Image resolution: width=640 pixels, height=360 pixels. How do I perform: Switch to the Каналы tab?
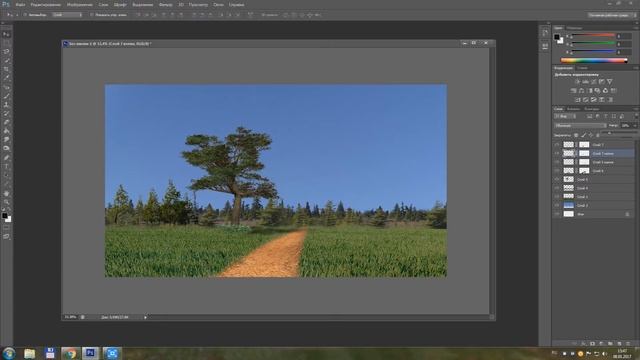(x=573, y=109)
